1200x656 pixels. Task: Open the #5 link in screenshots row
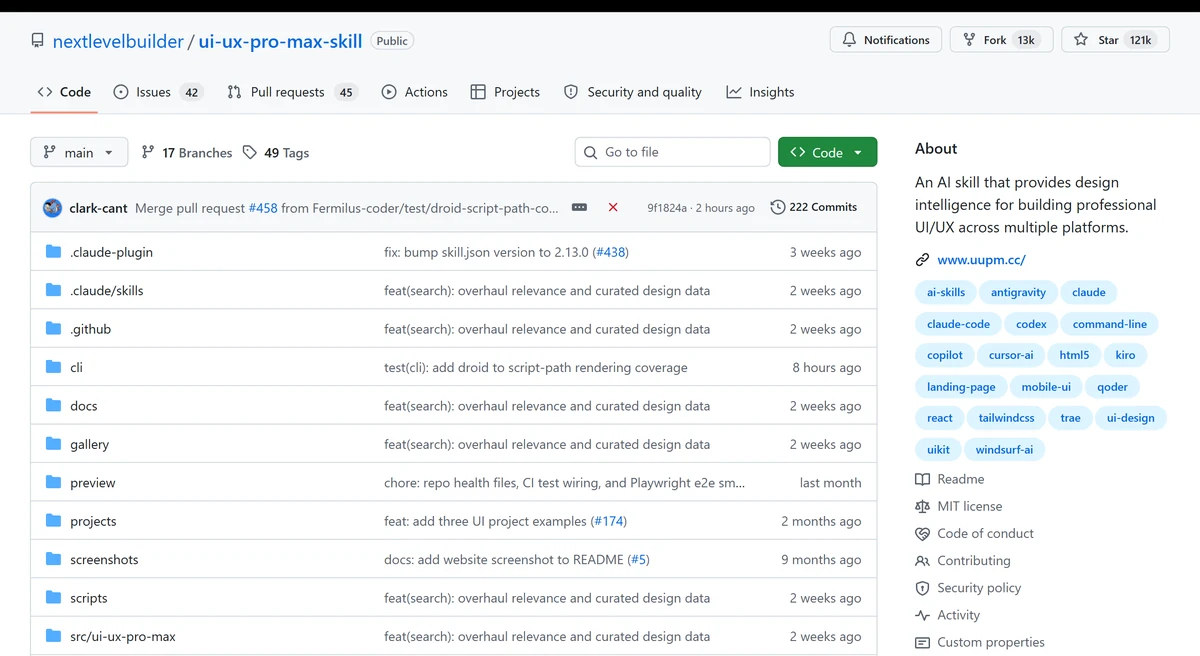tap(638, 560)
